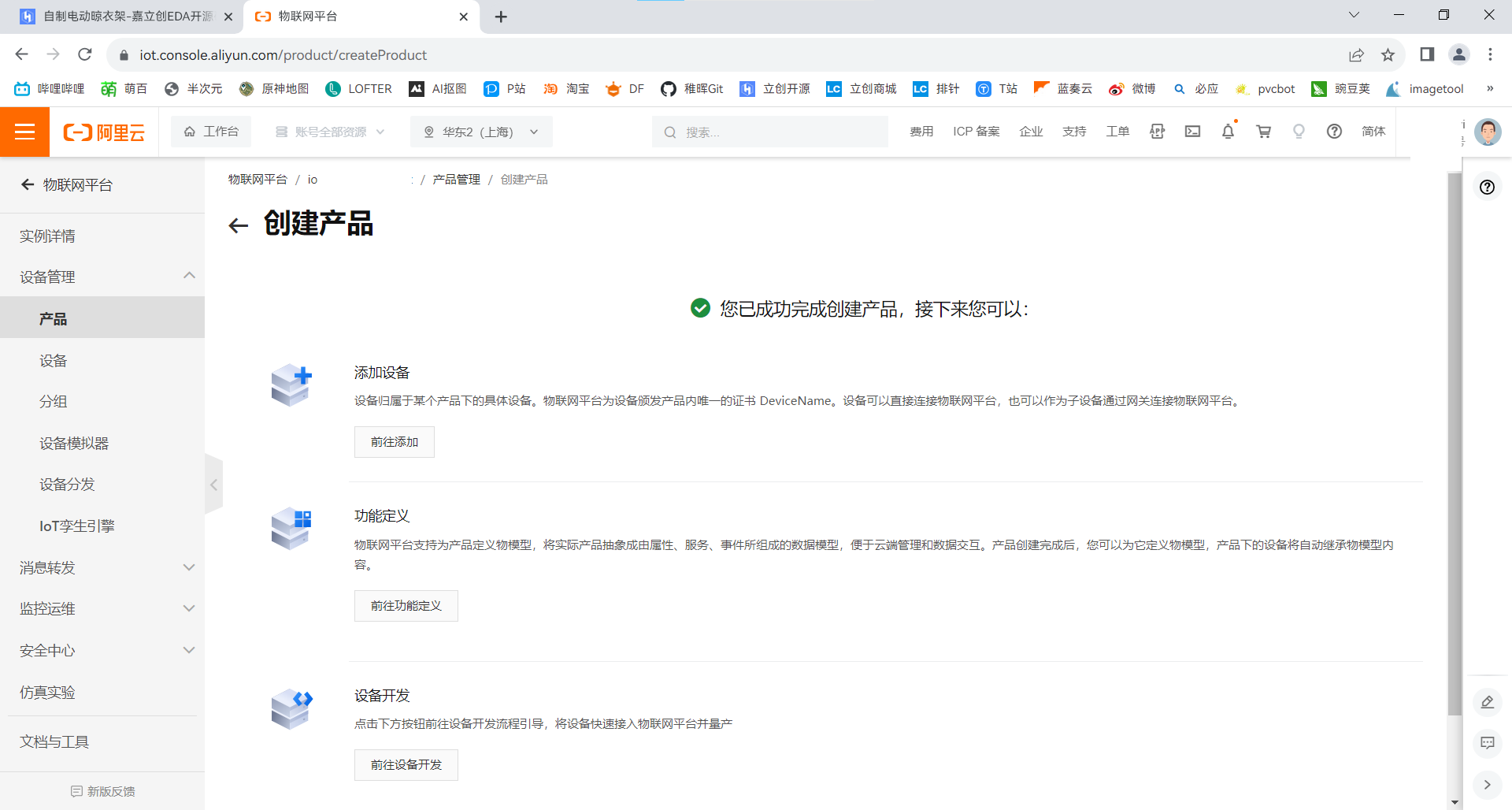
Task: Click the 前往添加 button
Action: (394, 442)
